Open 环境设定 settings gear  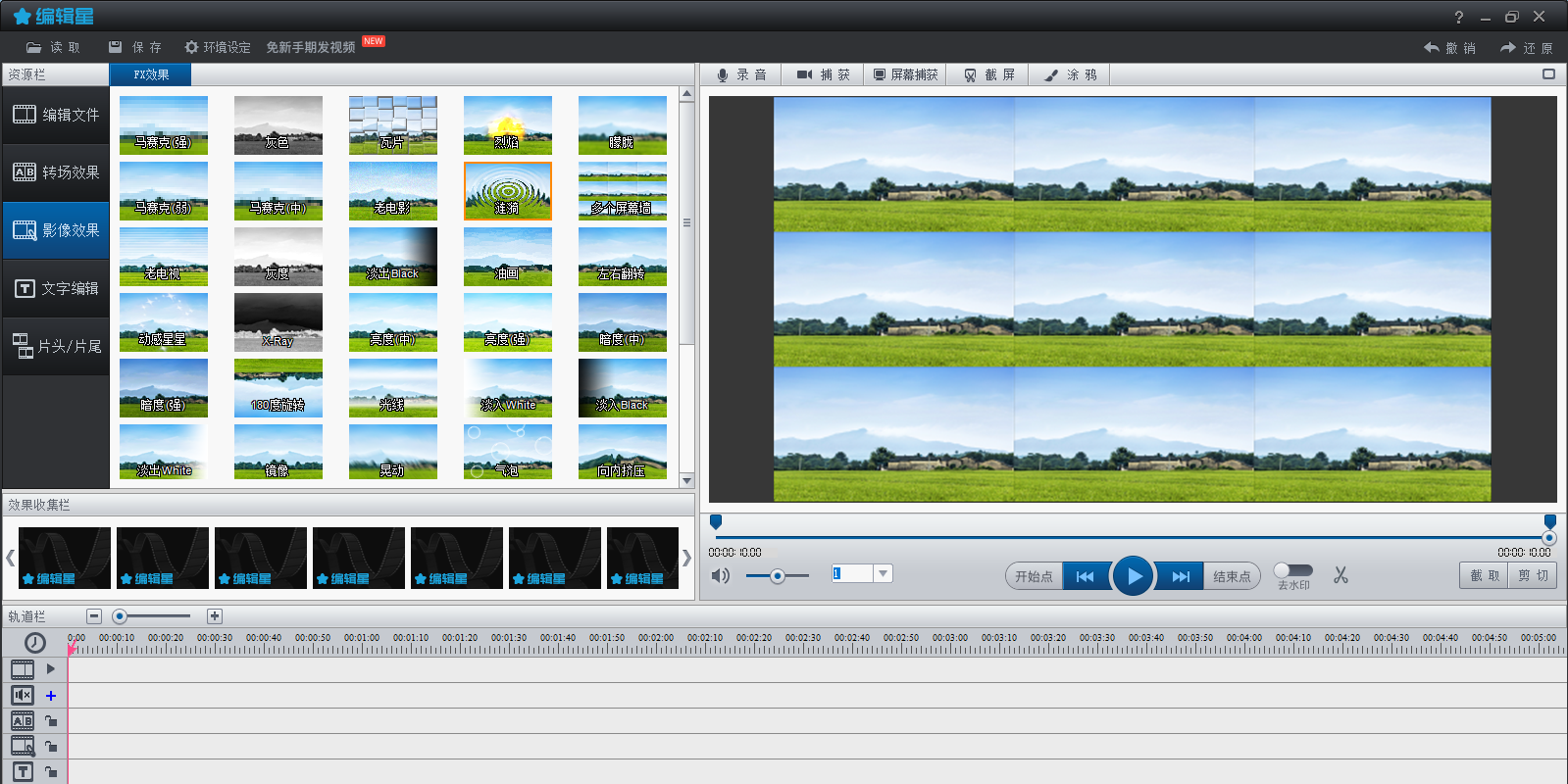[217, 47]
